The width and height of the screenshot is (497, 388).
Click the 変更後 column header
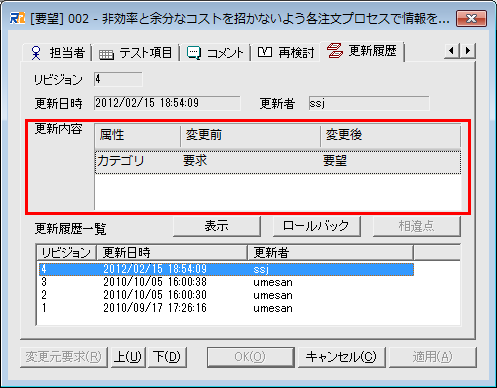[x=390, y=135]
